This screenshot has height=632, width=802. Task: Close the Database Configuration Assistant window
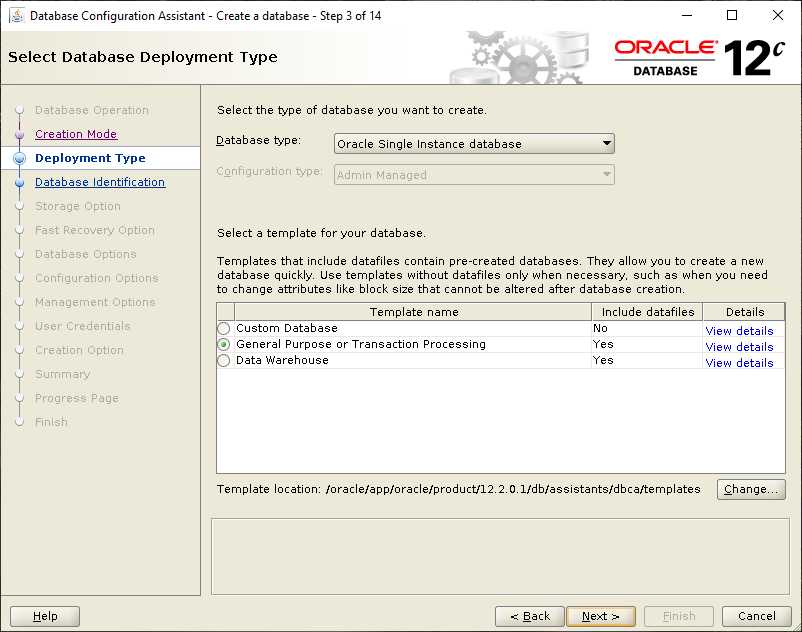click(x=777, y=15)
